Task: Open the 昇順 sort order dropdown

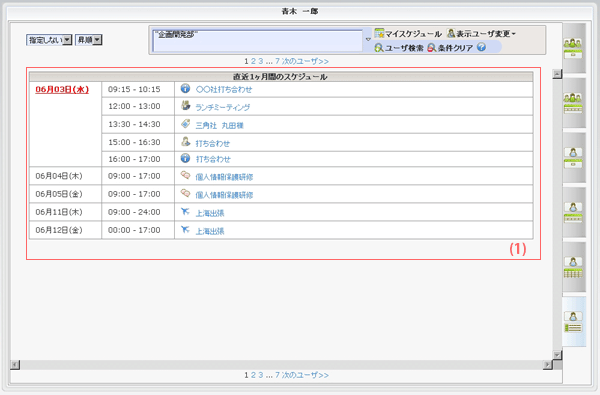Action: 88,40
